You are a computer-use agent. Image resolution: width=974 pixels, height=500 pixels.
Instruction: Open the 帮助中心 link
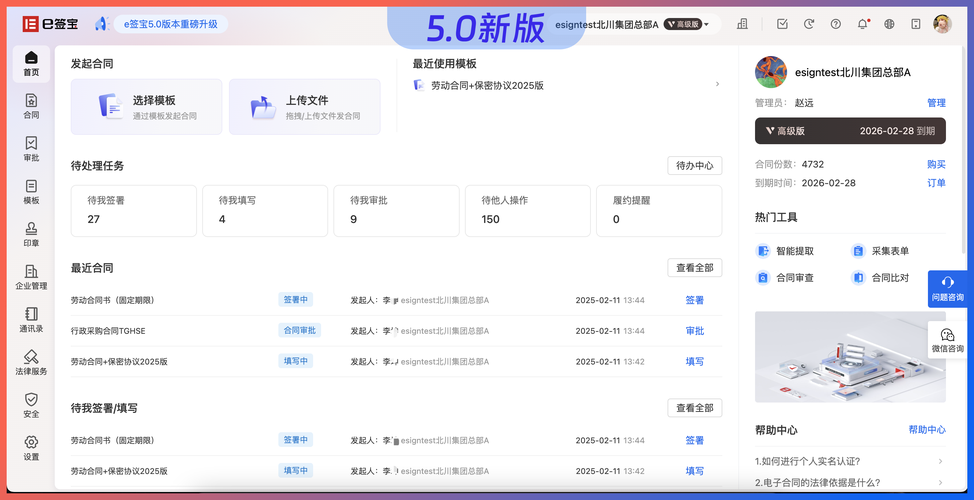[x=927, y=430]
